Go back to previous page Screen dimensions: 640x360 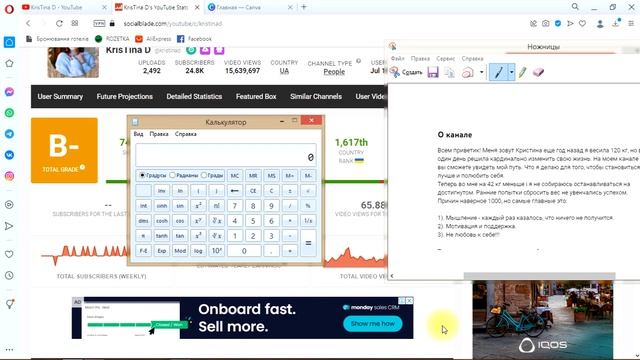[28, 24]
